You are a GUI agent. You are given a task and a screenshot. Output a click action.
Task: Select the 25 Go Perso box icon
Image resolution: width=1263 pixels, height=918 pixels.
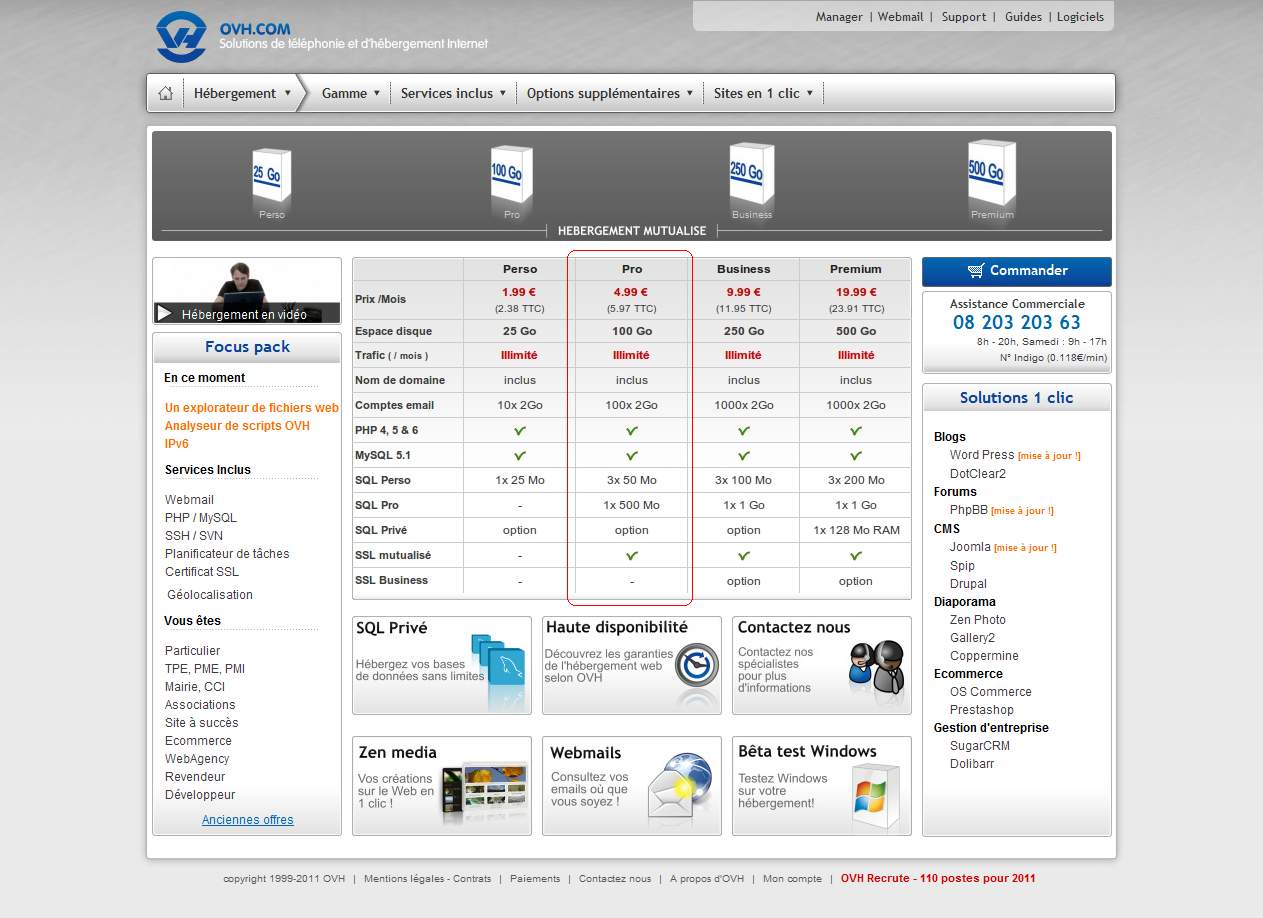coord(271,177)
